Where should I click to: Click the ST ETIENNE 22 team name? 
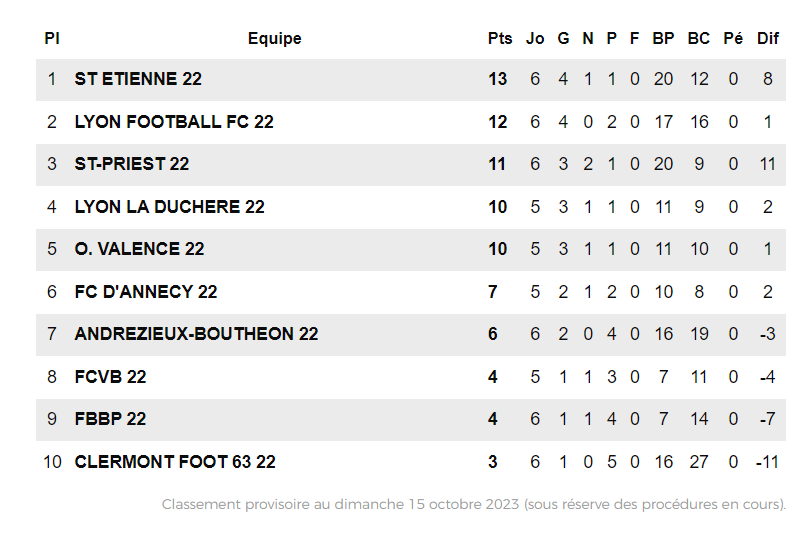point(138,79)
